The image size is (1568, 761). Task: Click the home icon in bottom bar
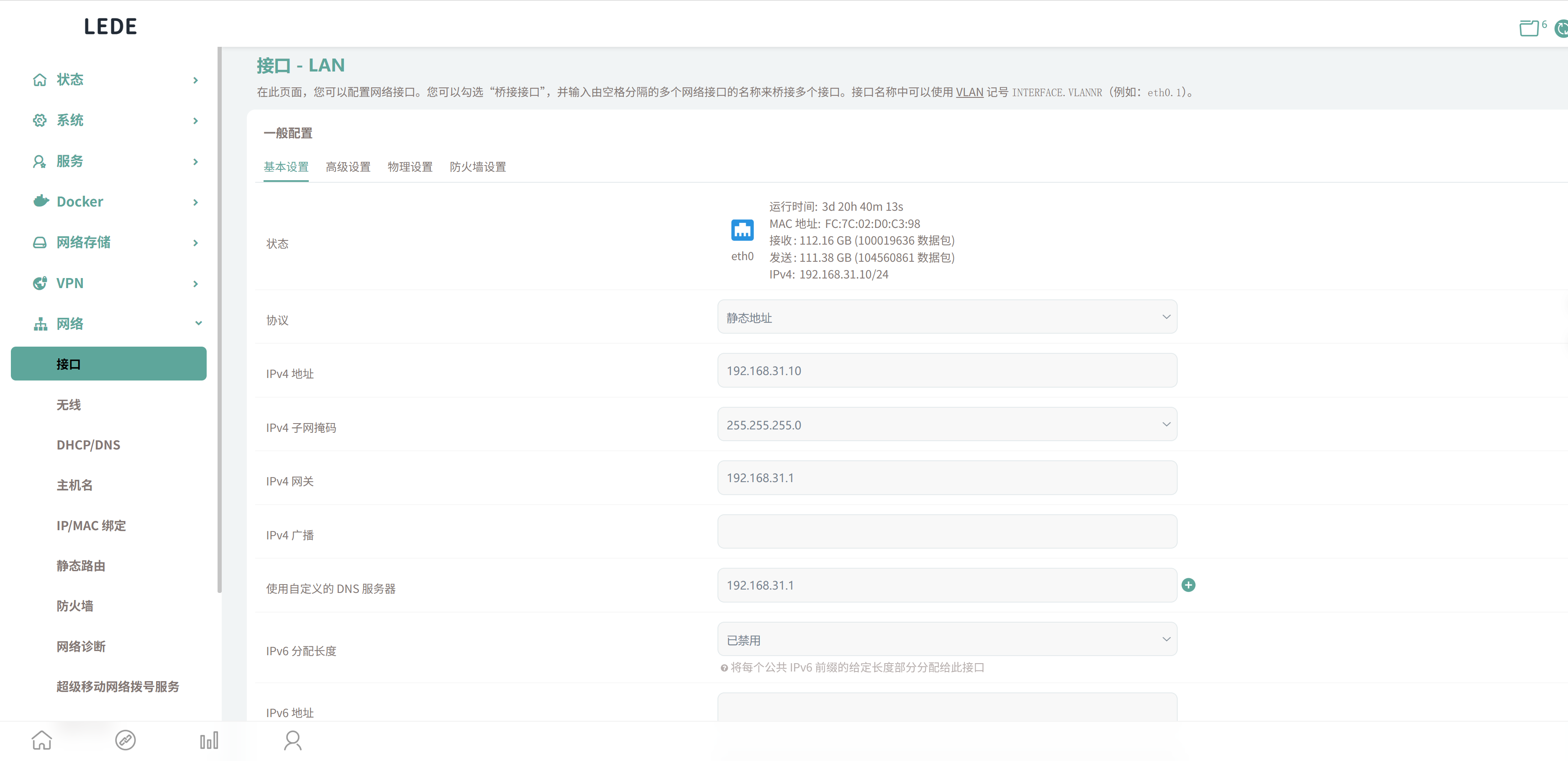41,741
